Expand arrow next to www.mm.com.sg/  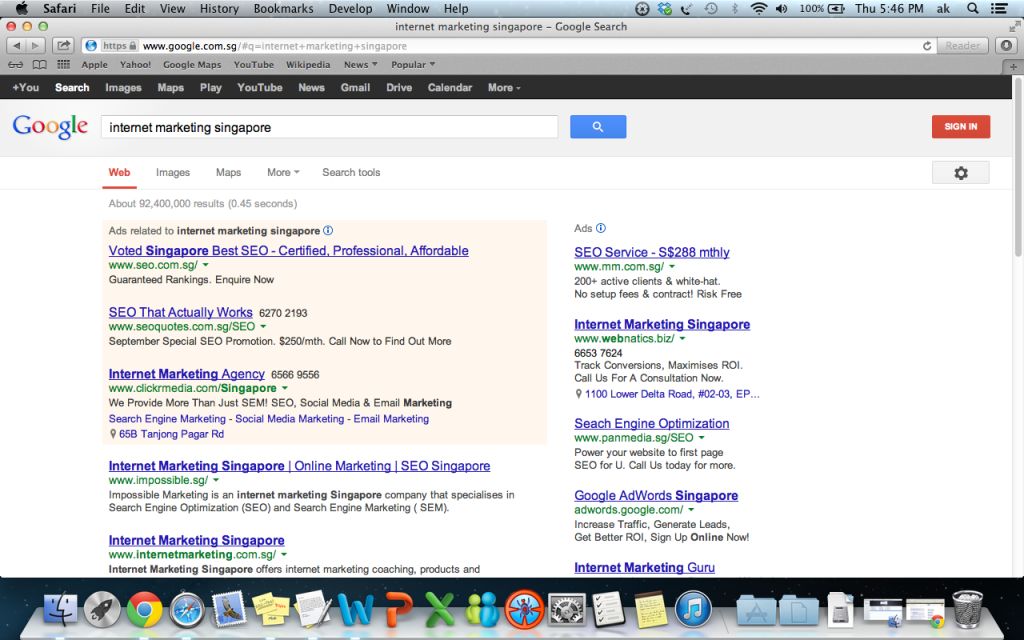(672, 266)
